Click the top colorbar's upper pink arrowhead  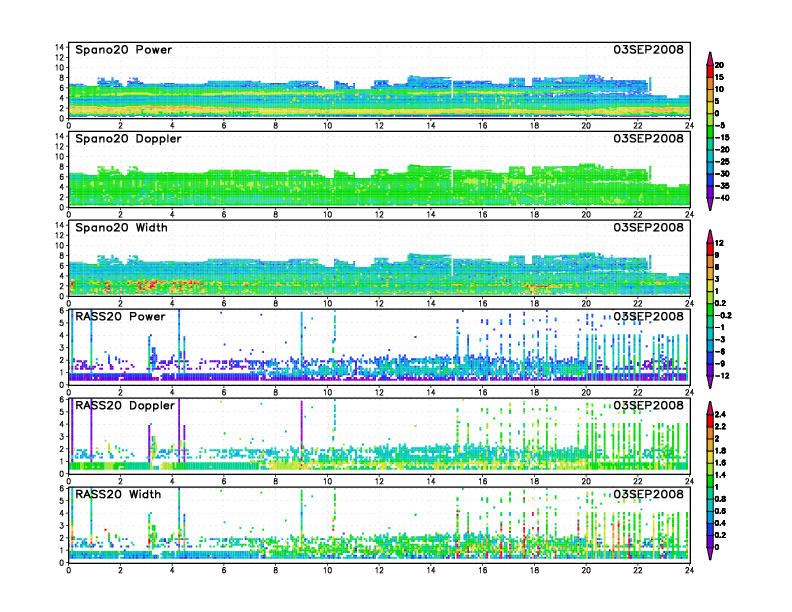[710, 58]
